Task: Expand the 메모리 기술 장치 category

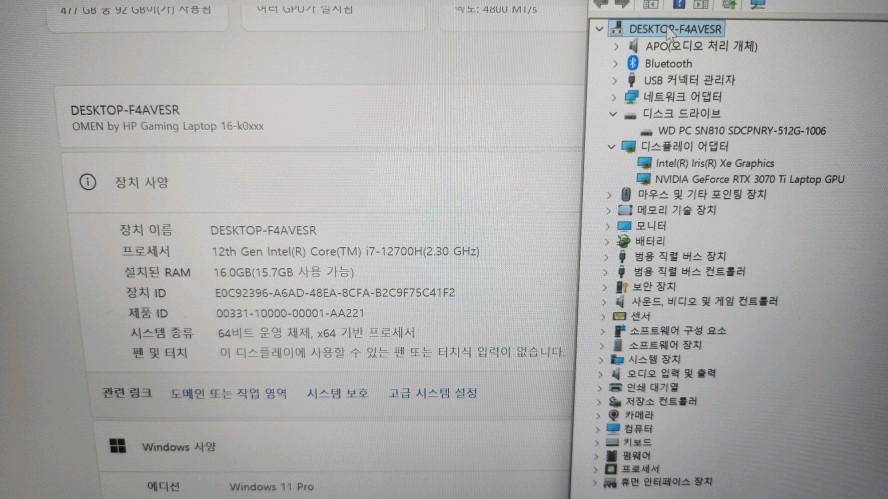Action: tap(608, 211)
